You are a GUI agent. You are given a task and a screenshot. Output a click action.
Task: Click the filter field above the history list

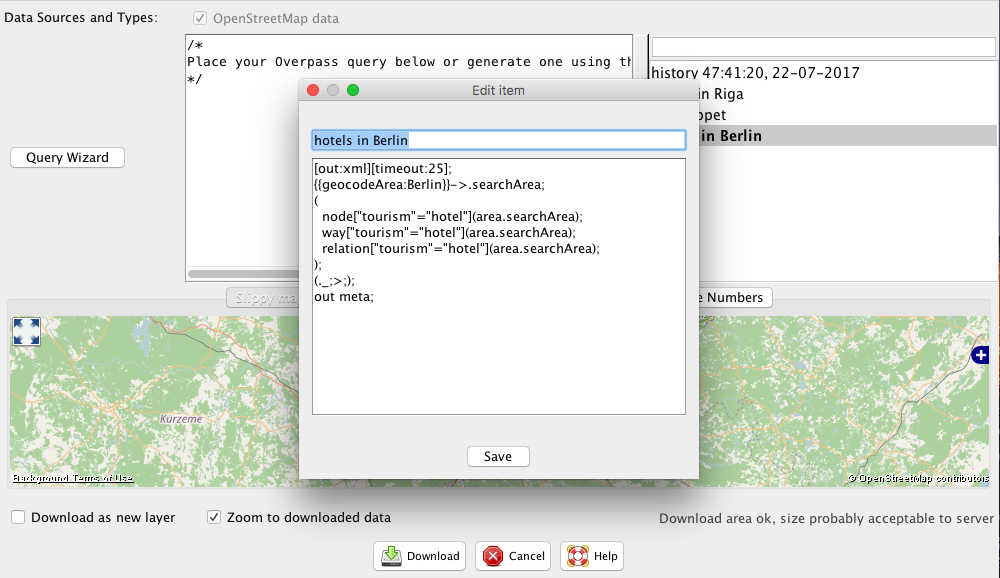pyautogui.click(x=823, y=47)
